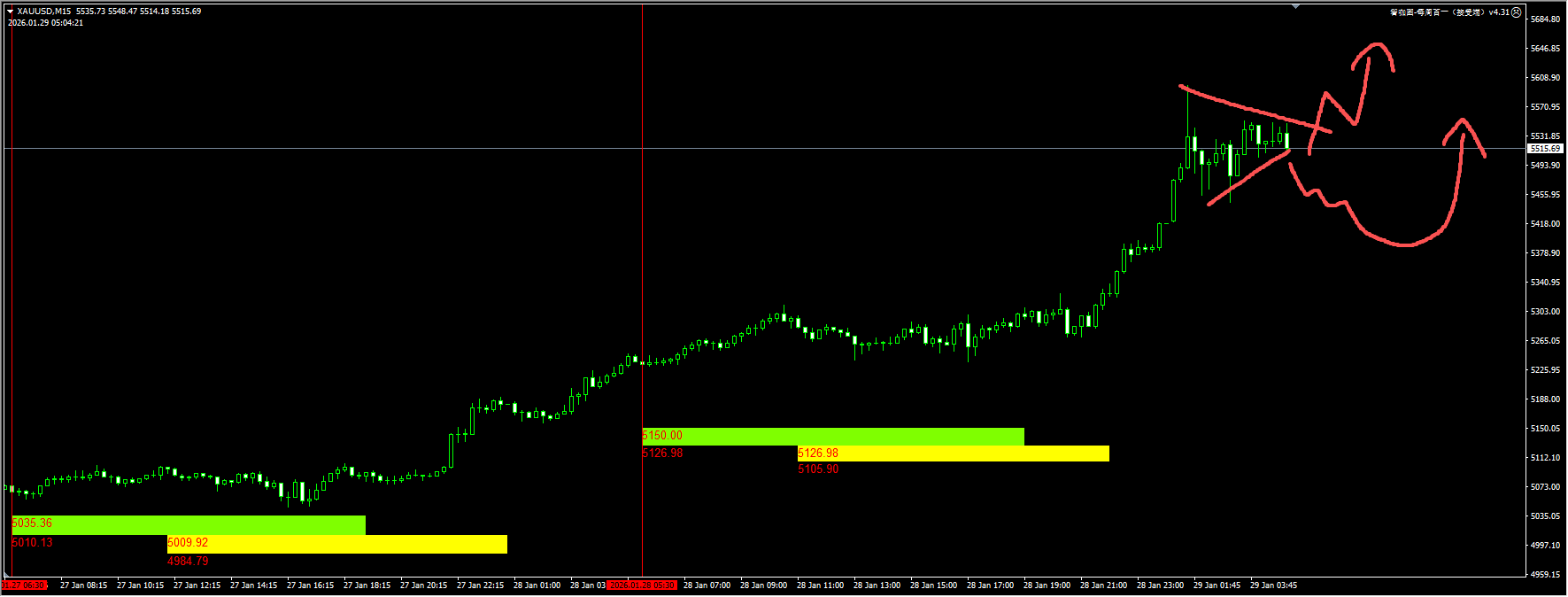Click the sad-face Expert Advisor status icon
The height and width of the screenshot is (597, 1568).
tap(1516, 12)
